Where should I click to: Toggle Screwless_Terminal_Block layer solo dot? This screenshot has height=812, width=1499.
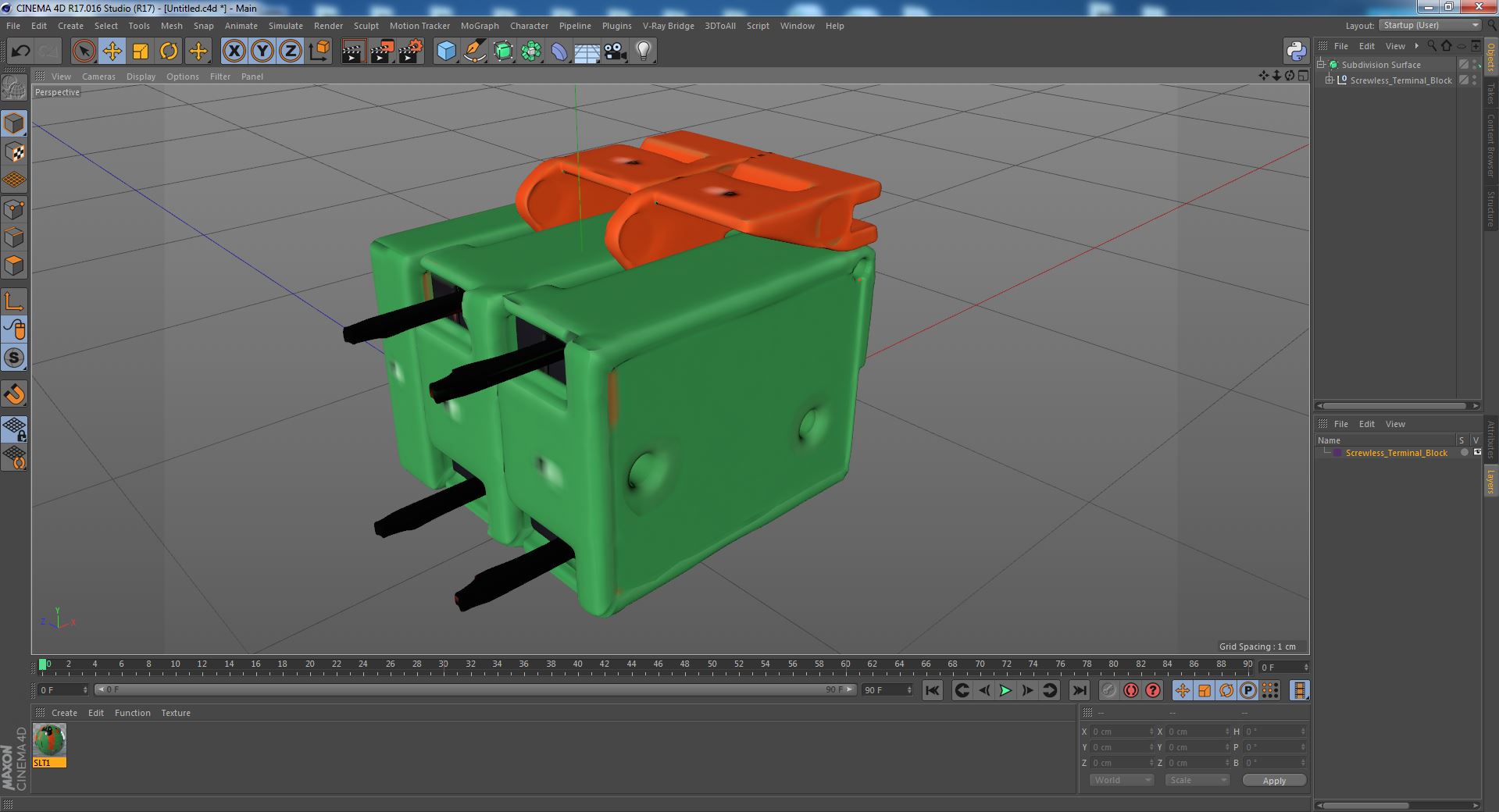pos(1464,453)
